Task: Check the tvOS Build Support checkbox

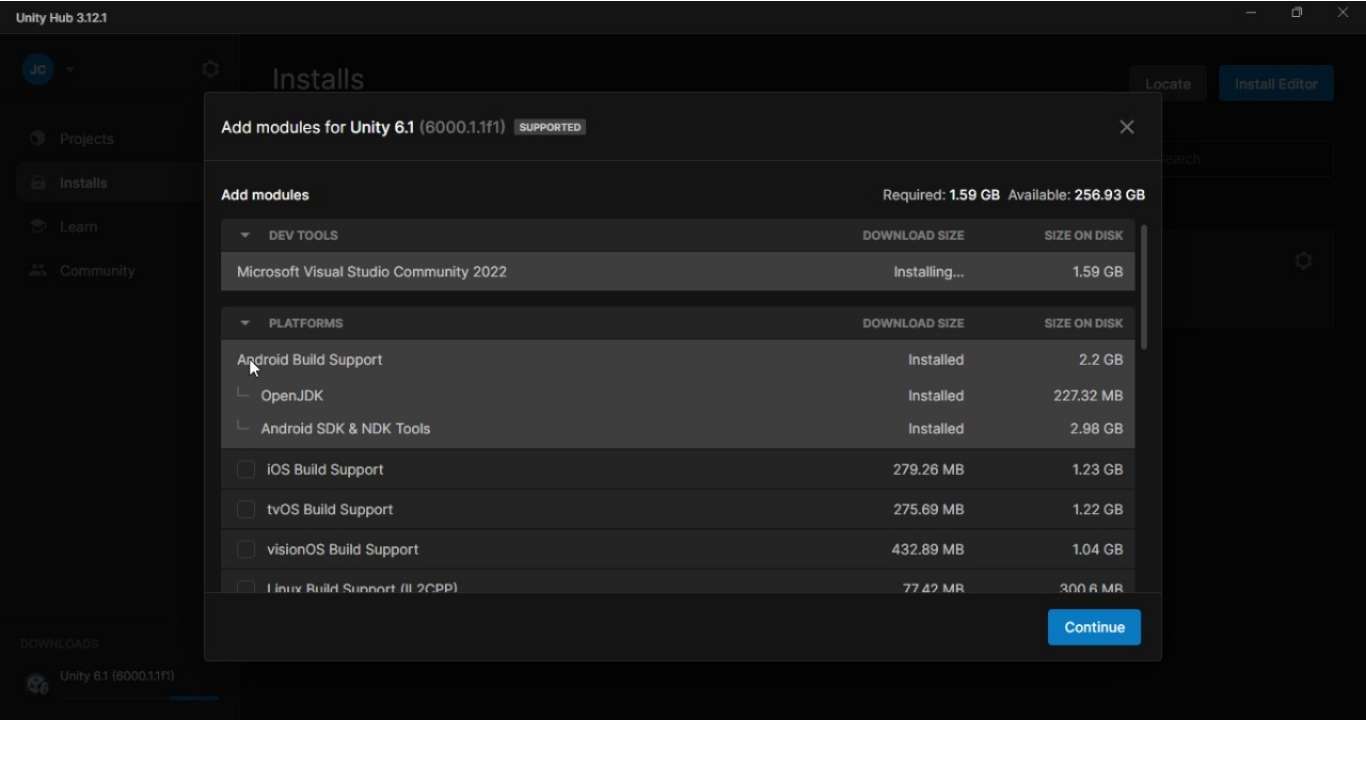Action: point(246,509)
